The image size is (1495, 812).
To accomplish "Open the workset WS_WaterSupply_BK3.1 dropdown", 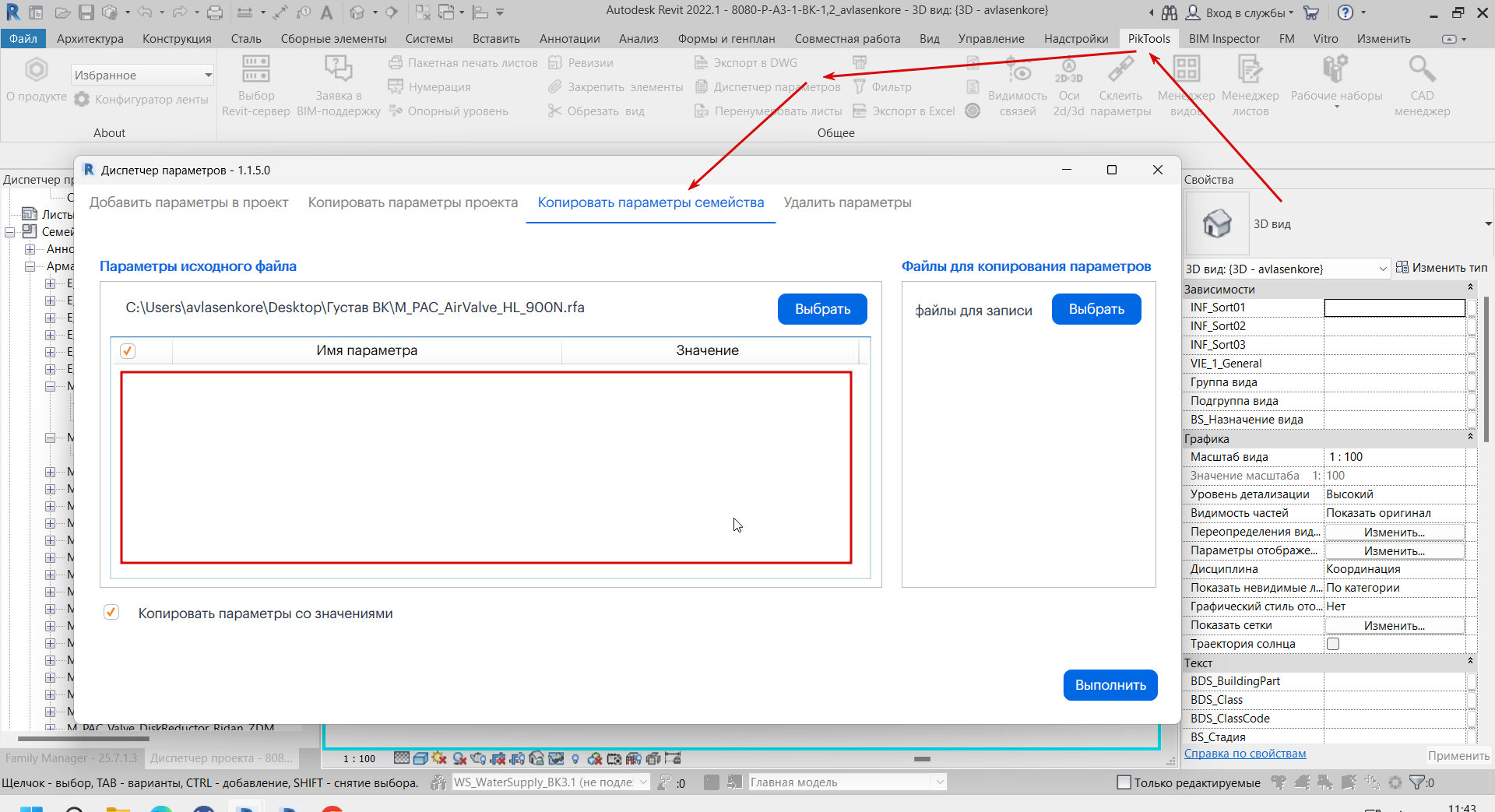I will tap(551, 782).
